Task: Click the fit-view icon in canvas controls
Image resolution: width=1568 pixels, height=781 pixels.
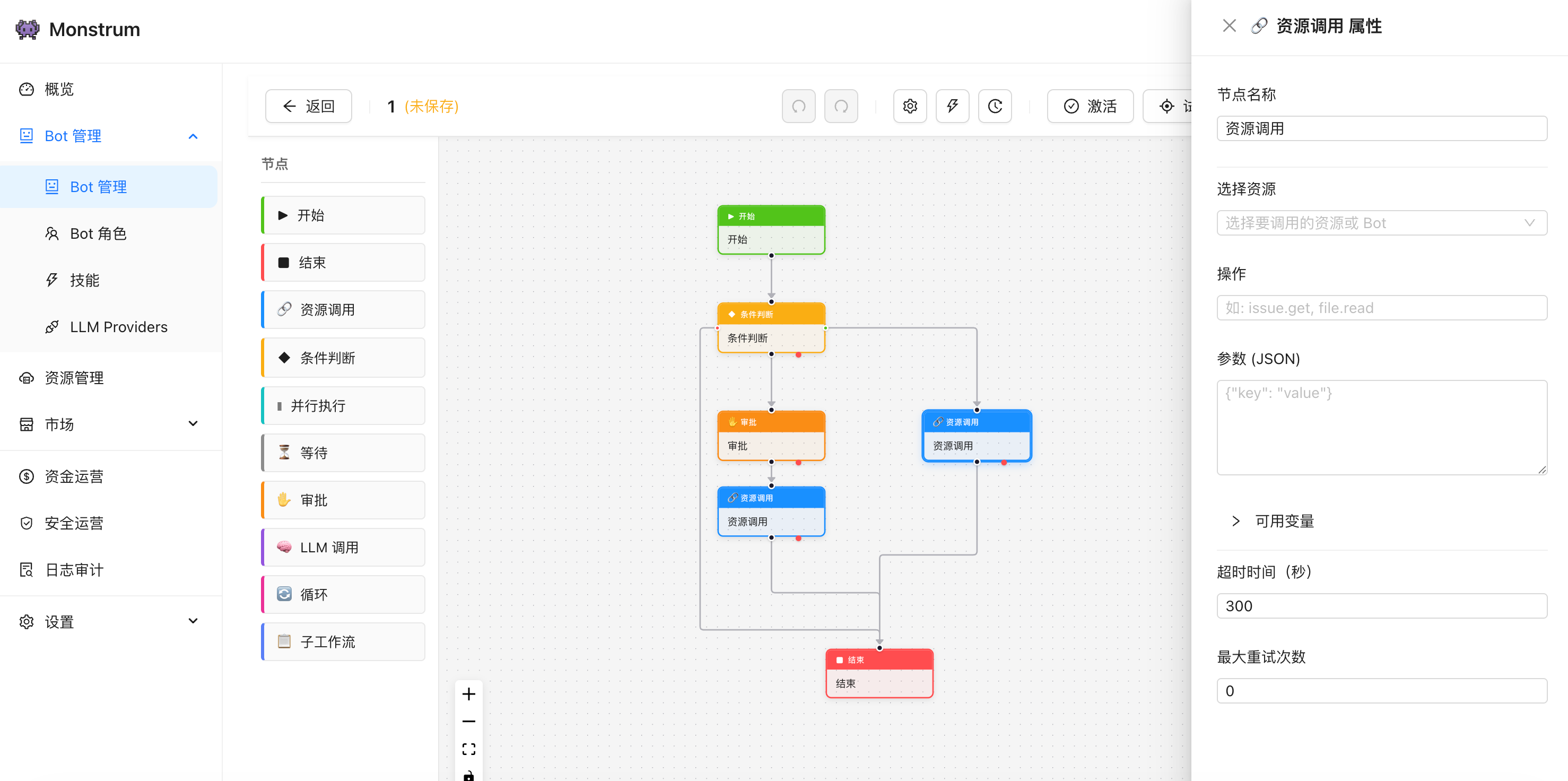Action: click(468, 748)
